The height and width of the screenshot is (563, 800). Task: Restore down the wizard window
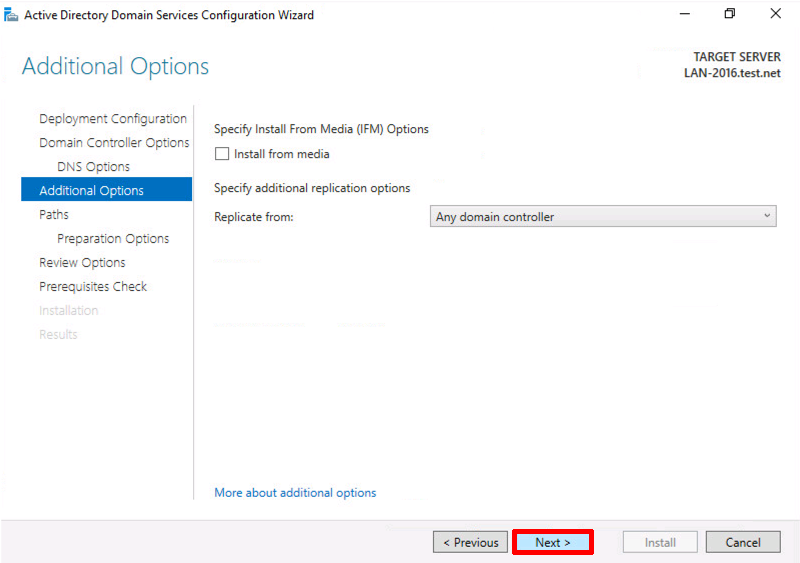click(x=730, y=14)
